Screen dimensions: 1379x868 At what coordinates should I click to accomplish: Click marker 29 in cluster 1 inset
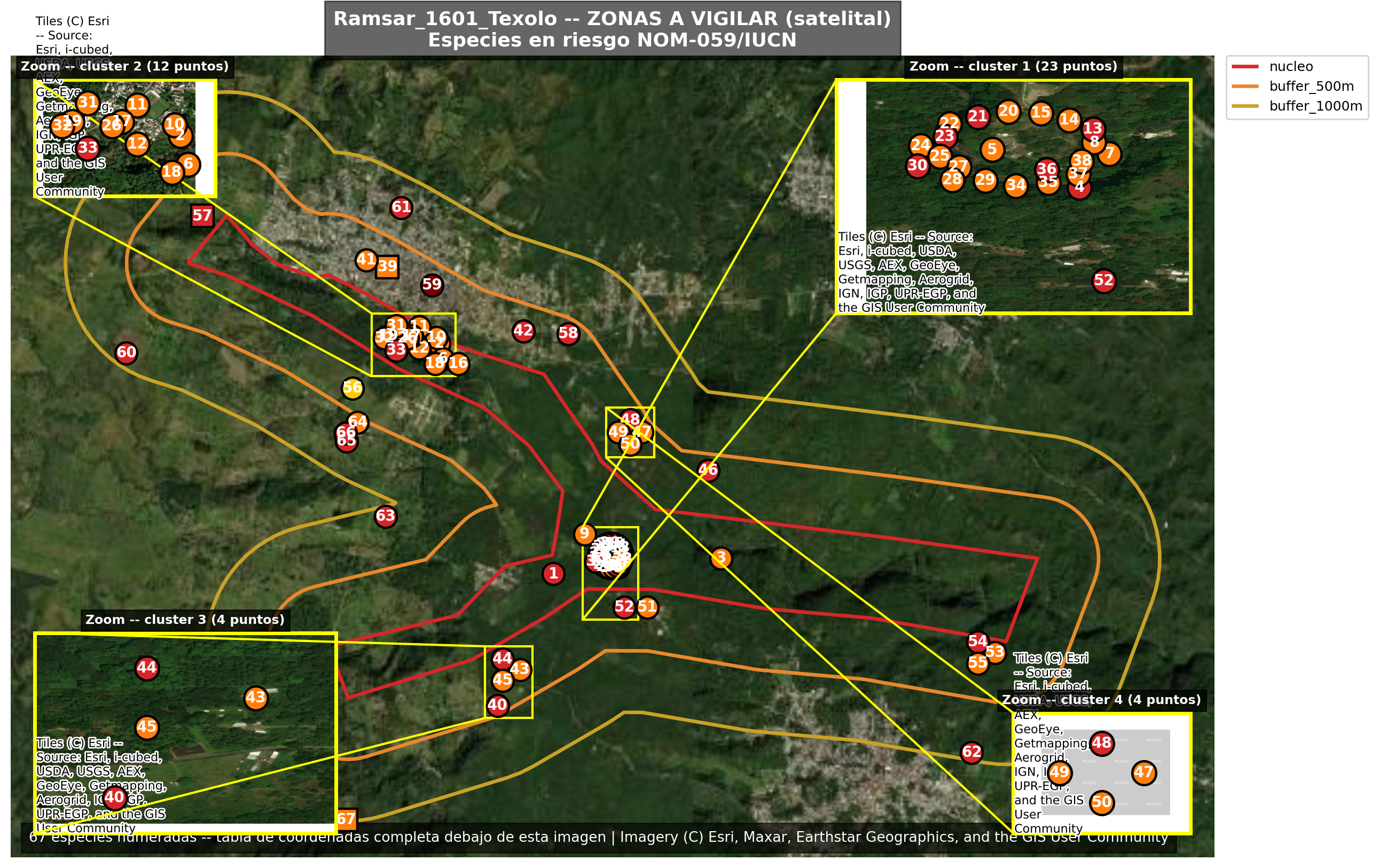985,181
